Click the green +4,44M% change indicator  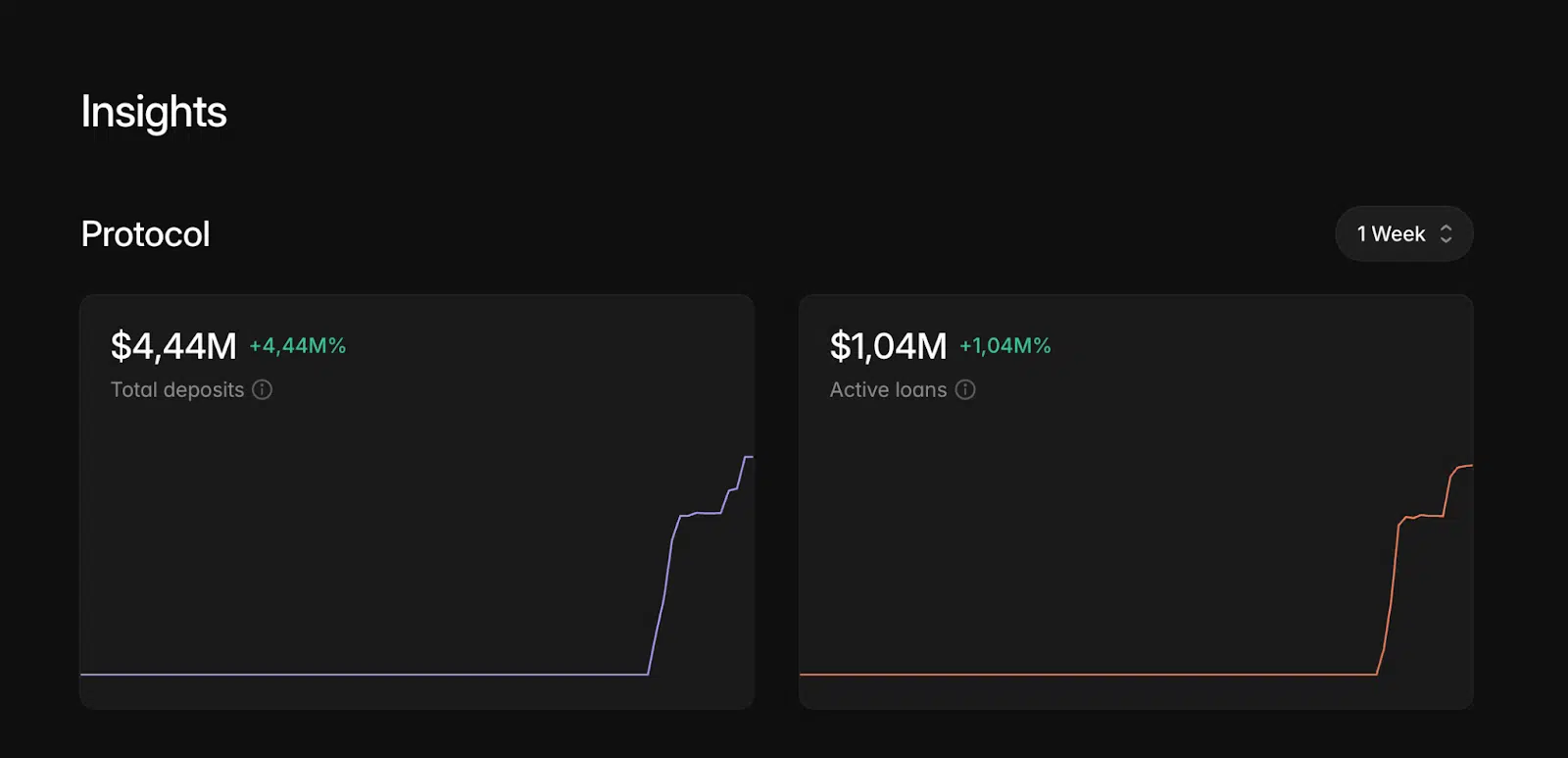[x=297, y=346]
